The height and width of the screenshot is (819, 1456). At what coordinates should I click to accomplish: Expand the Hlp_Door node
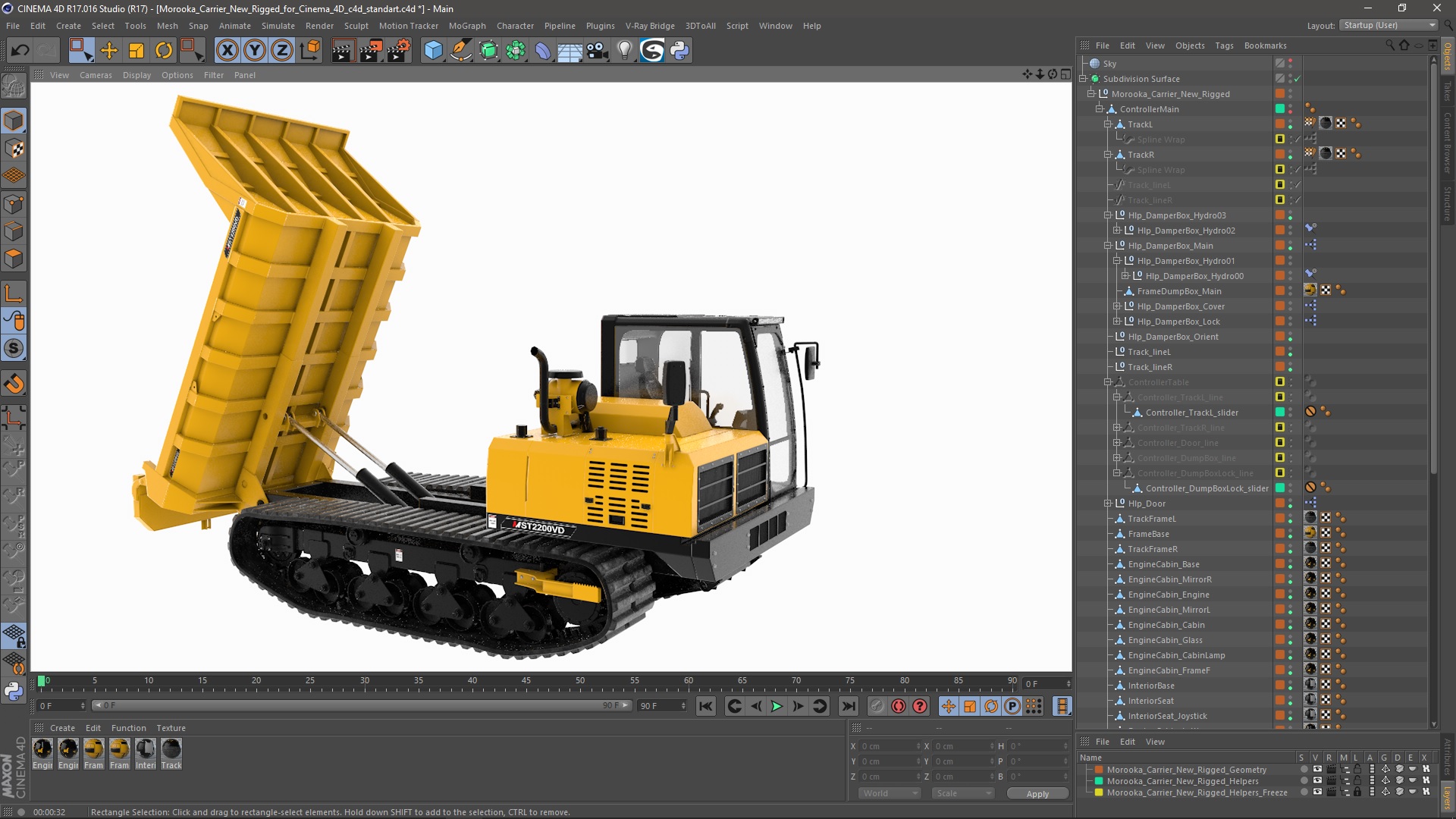1108,504
